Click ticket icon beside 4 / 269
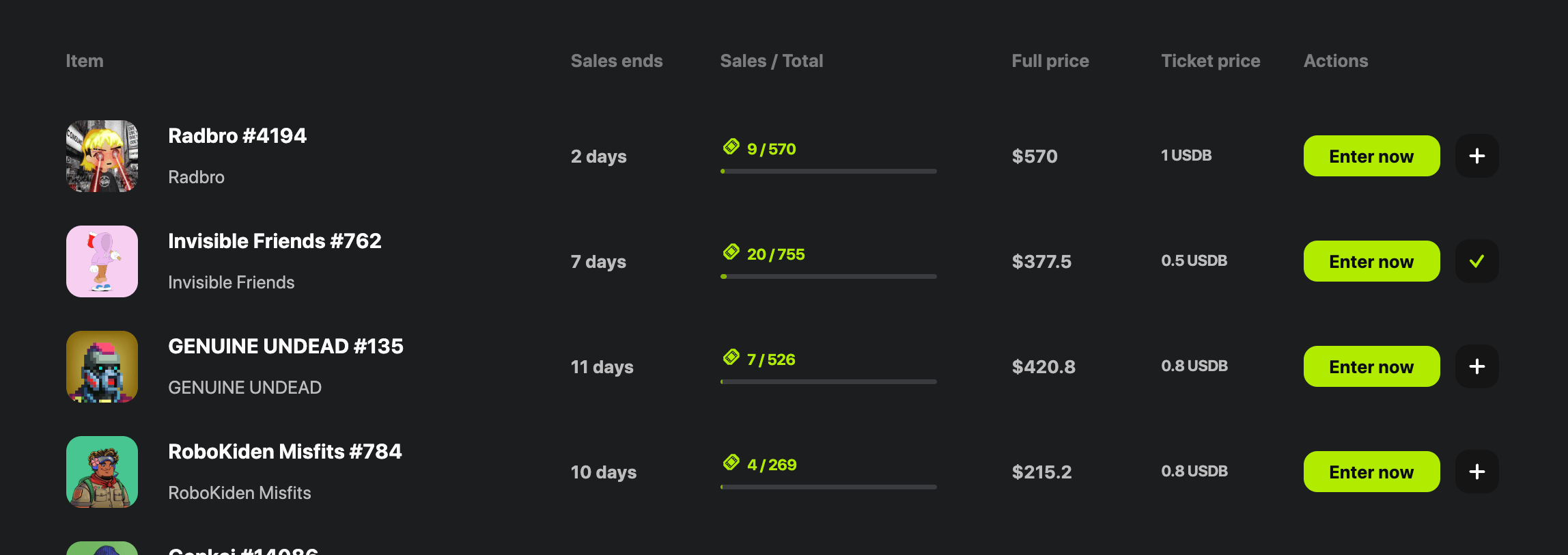Image resolution: width=1568 pixels, height=555 pixels. pyautogui.click(x=731, y=463)
